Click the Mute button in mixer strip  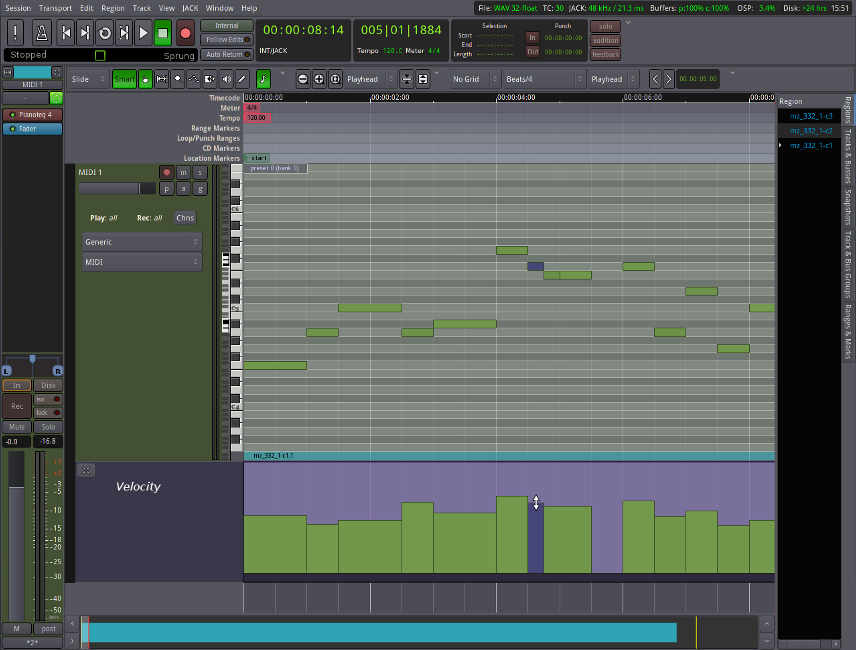point(16,427)
